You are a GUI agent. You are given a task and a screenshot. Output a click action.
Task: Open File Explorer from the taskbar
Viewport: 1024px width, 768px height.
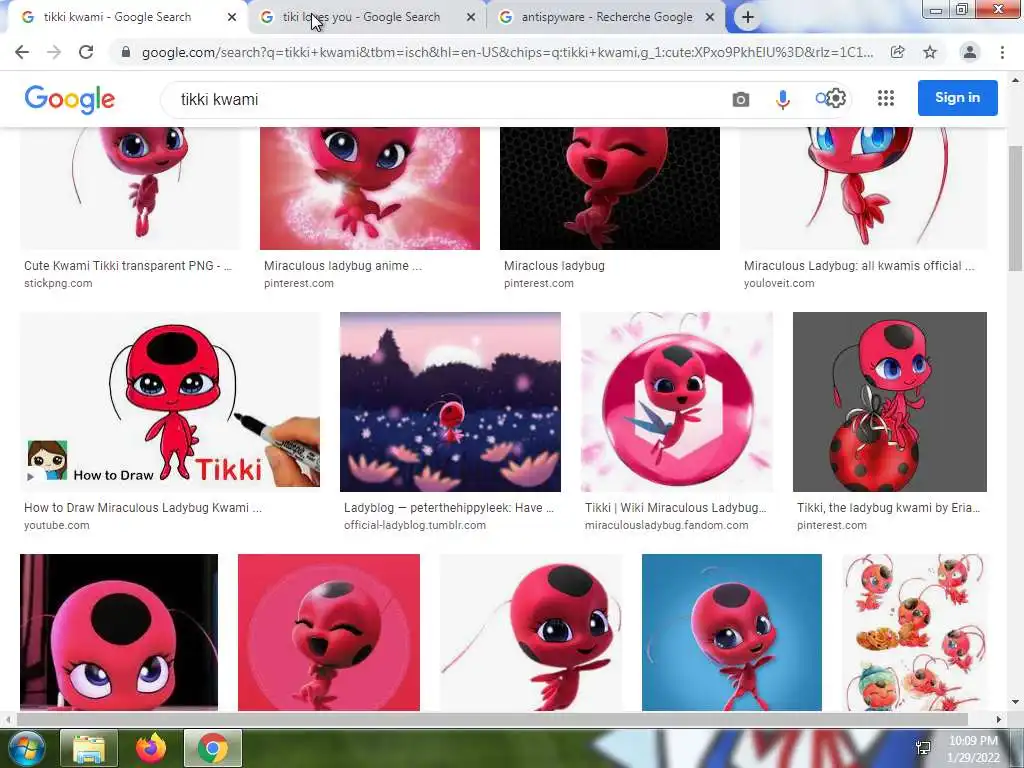coord(89,748)
